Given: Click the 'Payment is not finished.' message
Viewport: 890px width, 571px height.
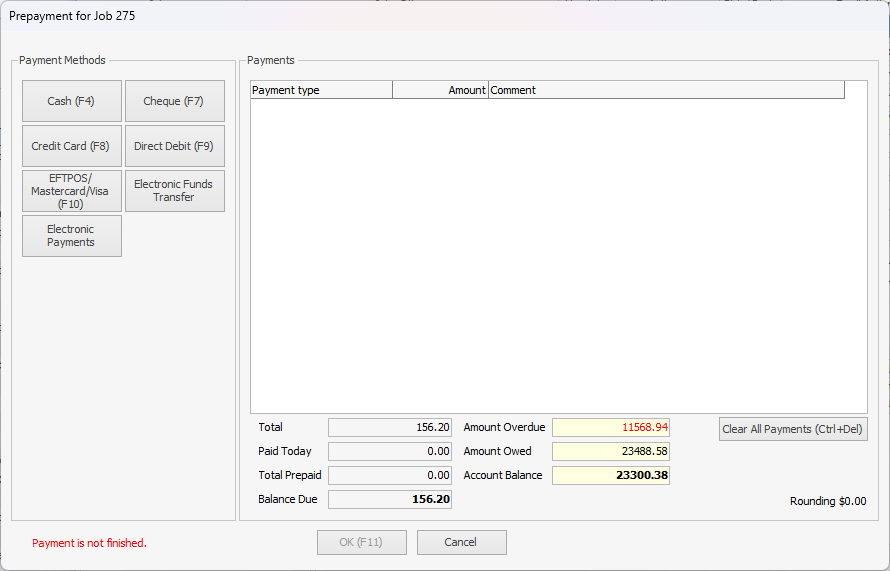Looking at the screenshot, I should (89, 543).
